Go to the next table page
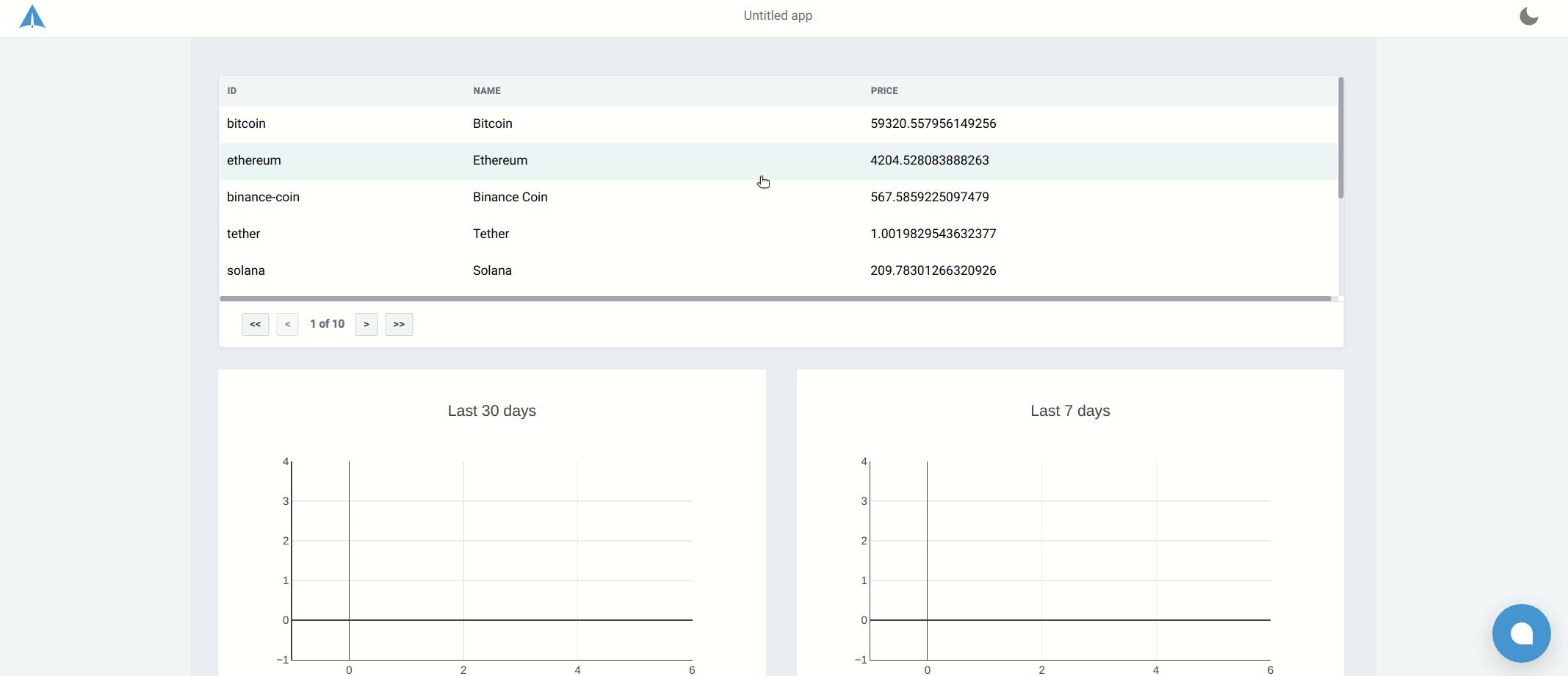 [x=366, y=324]
